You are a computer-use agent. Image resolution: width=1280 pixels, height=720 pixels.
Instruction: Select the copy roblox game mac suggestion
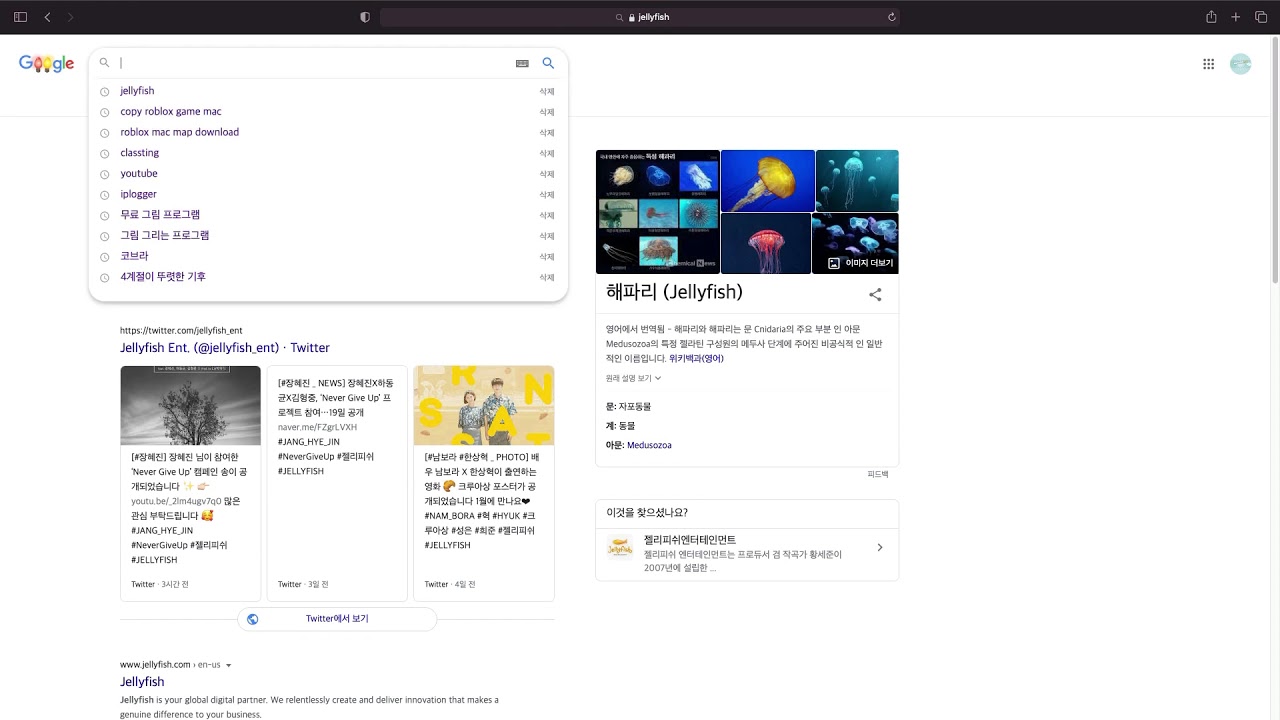171,112
